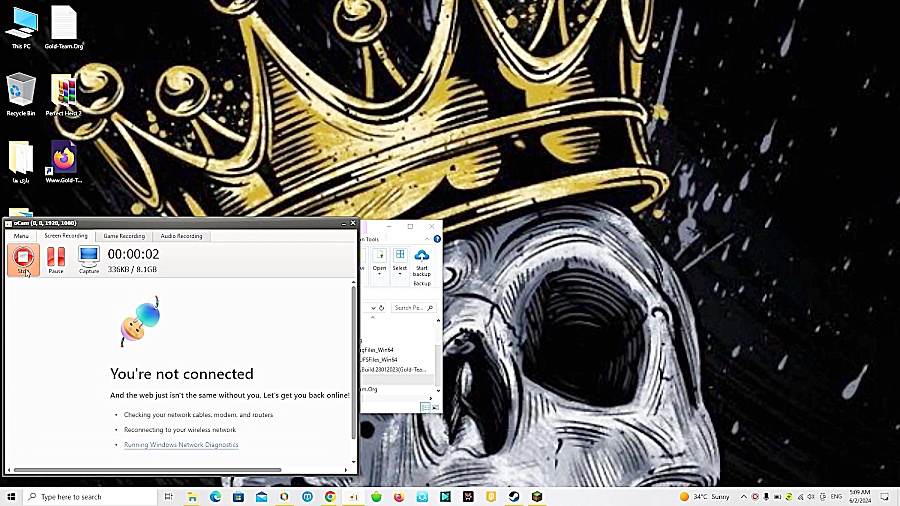The width and height of the screenshot is (900, 506).
Task: Select the Build.28012023(Gold-Tea... item
Action: pos(394,369)
